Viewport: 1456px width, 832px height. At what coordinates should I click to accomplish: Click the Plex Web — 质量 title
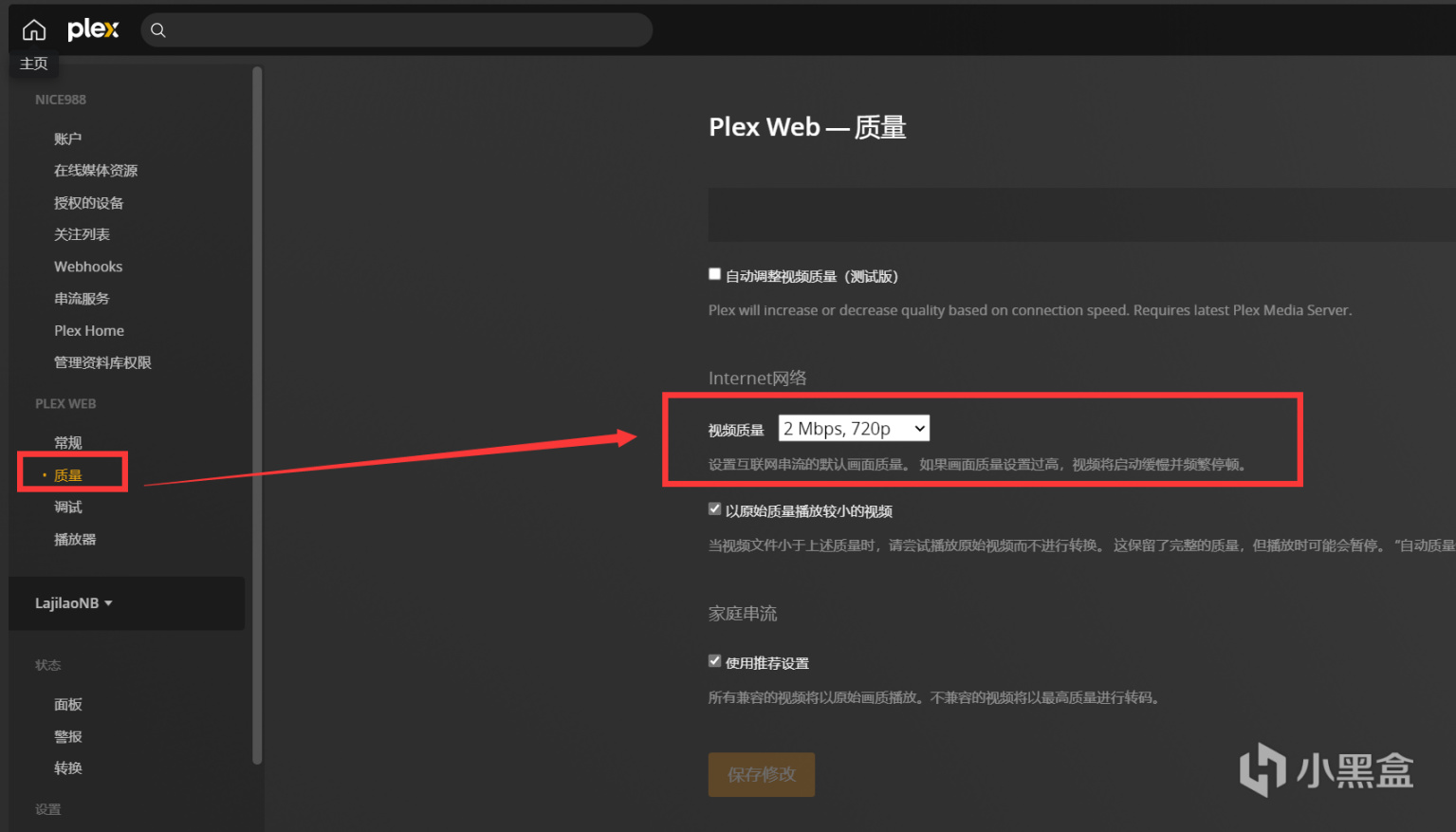[x=807, y=127]
